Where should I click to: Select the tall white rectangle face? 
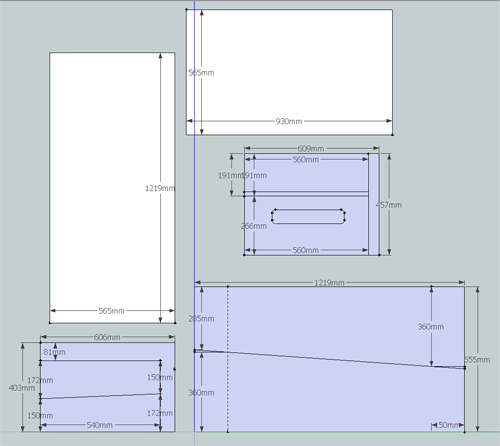tap(112, 187)
